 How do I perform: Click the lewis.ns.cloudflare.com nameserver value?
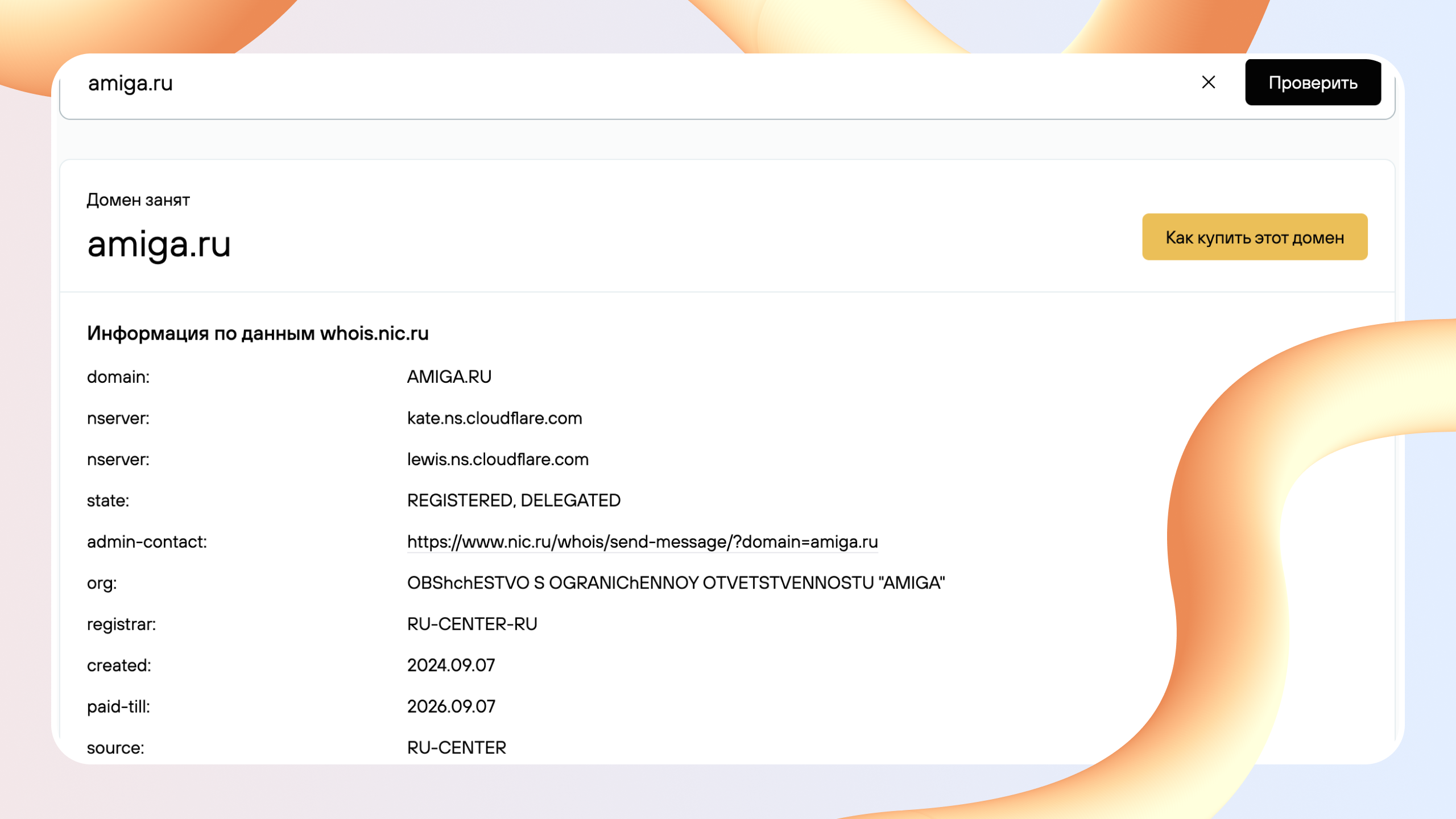click(498, 460)
